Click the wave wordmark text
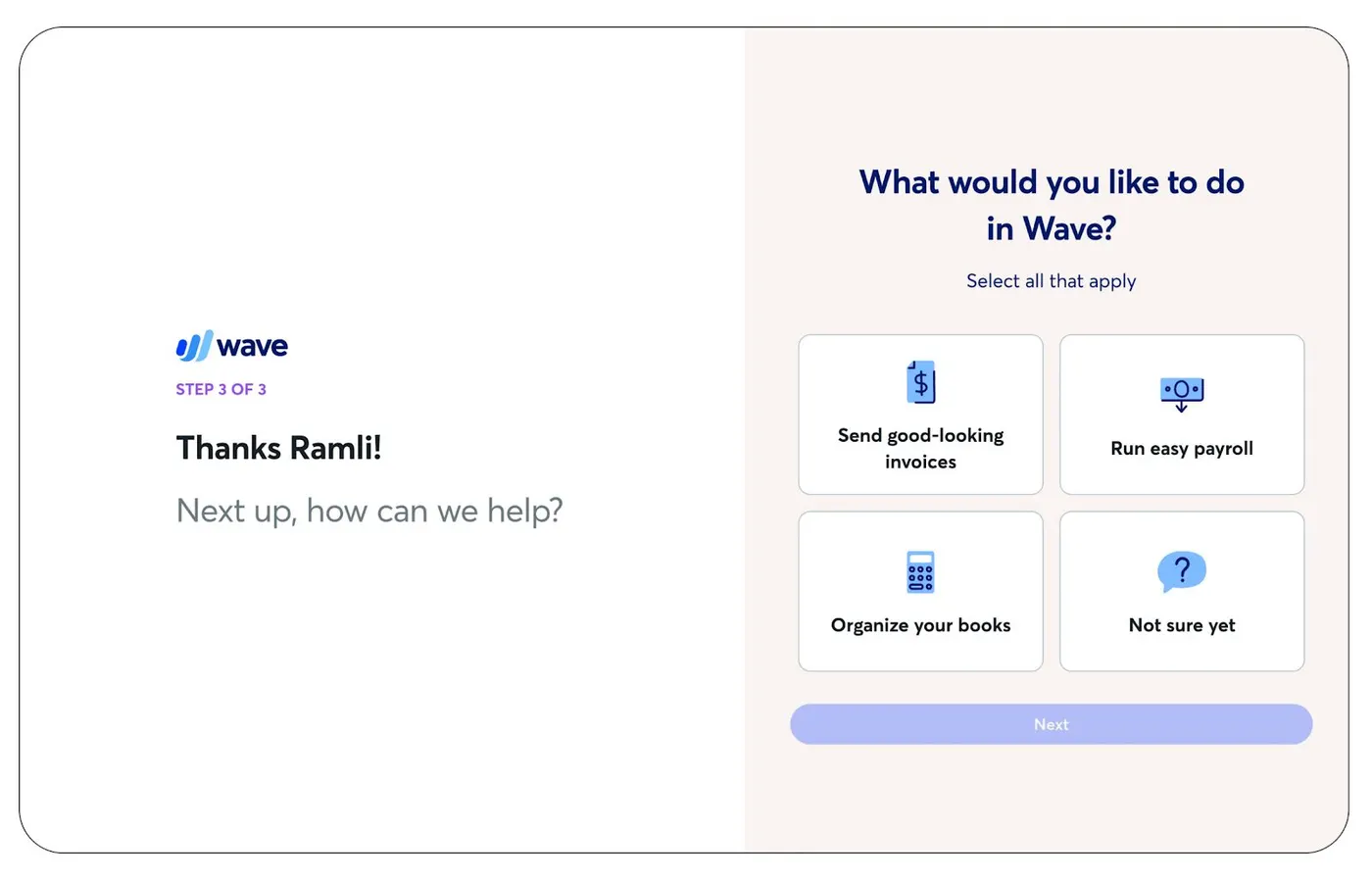 click(x=253, y=346)
